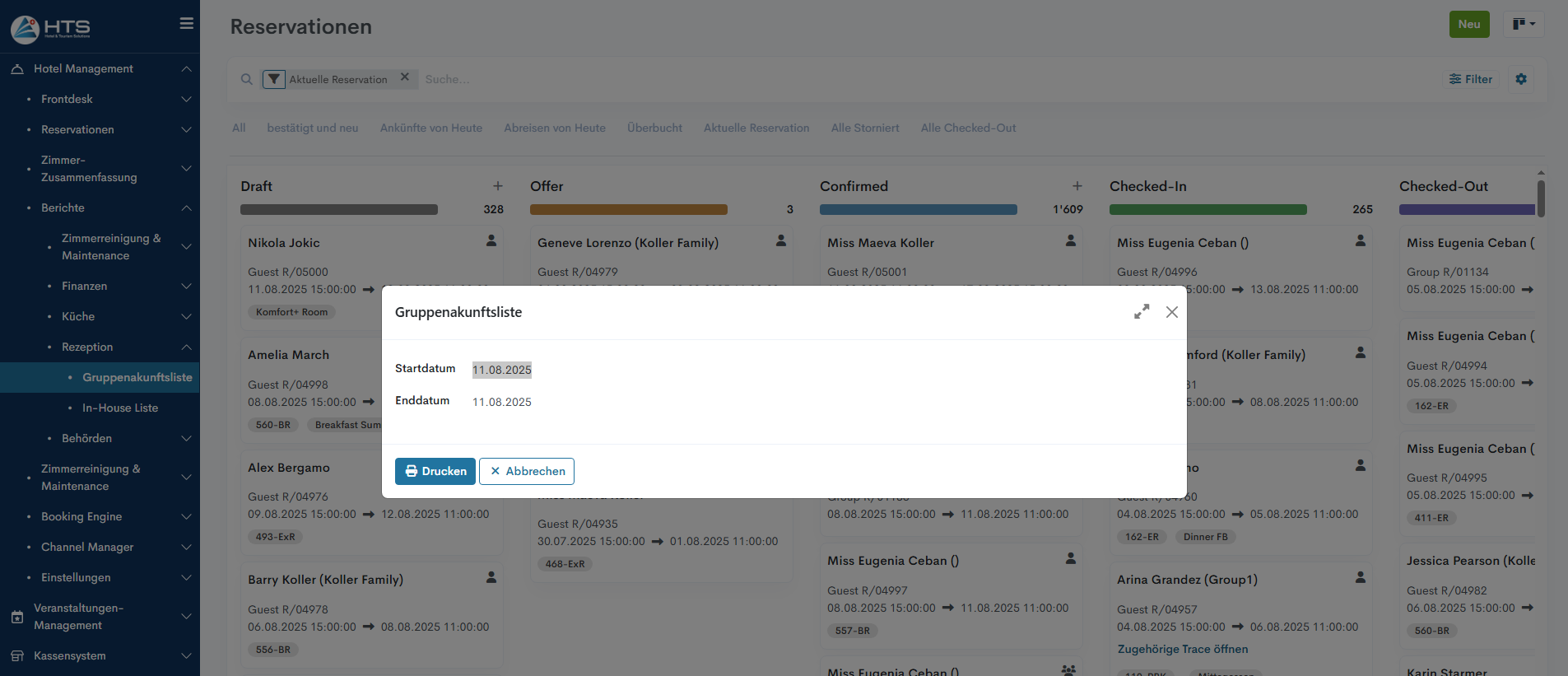Click the kanban board vertical scrollbar
This screenshot has height=676, width=1568.
coord(1541,198)
